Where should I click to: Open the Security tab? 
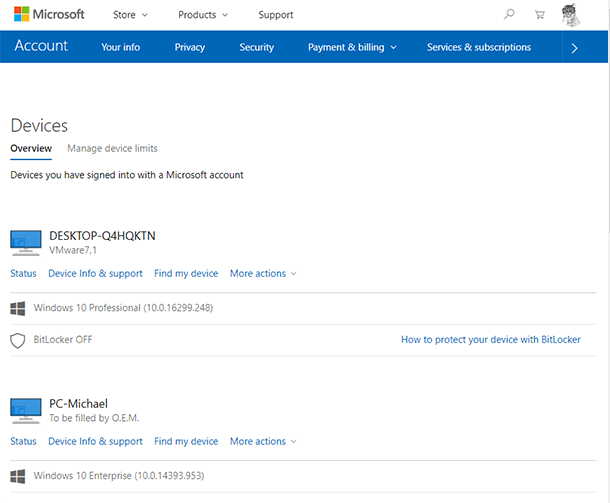pos(256,47)
